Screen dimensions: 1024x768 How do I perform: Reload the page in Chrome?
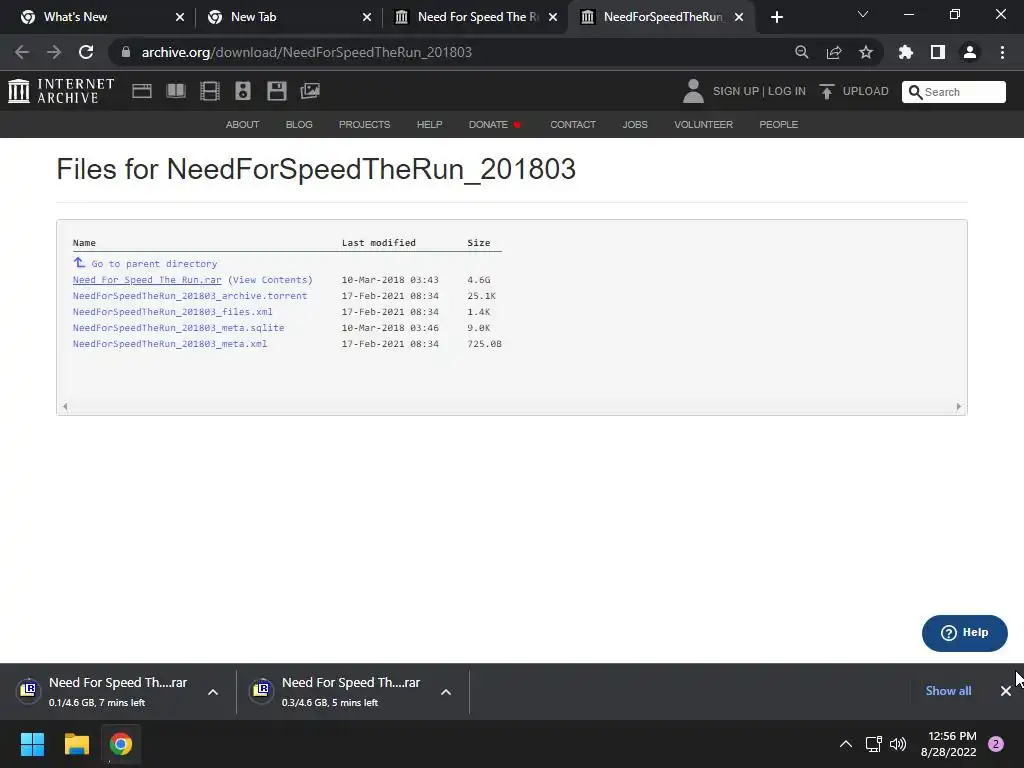pos(86,52)
